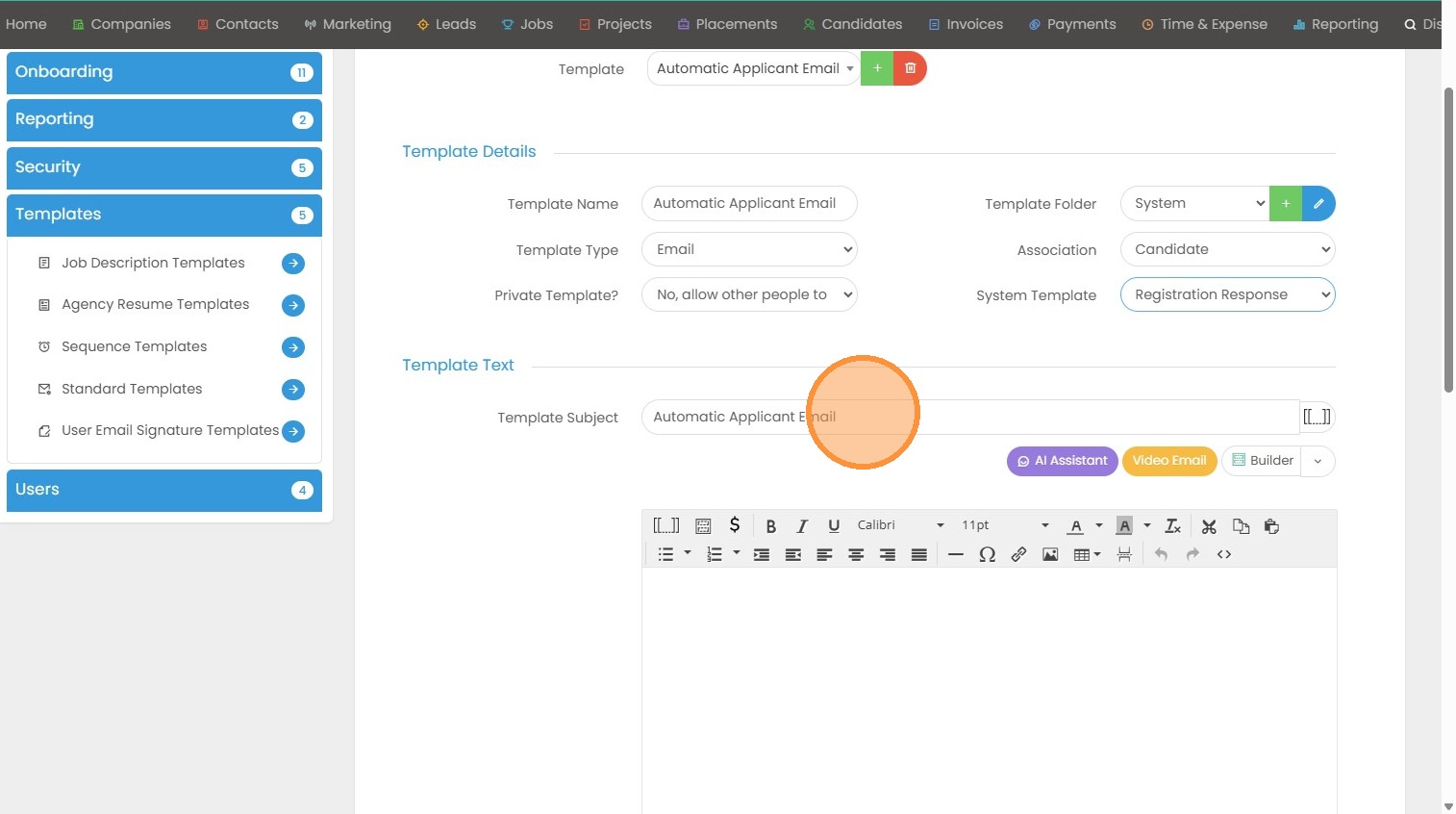
Task: Open the source code view
Action: coord(1224,554)
